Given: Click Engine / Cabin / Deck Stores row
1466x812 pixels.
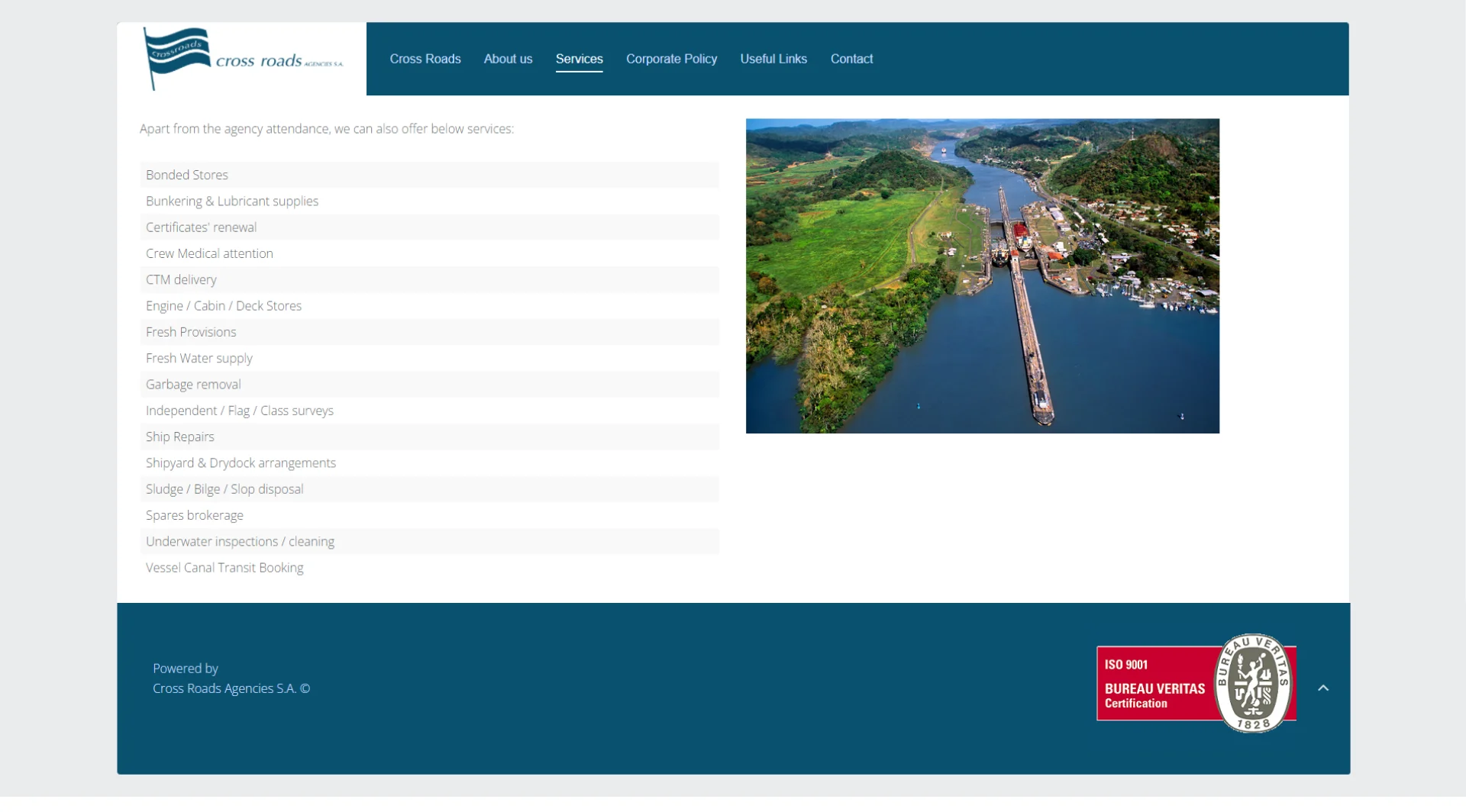Looking at the screenshot, I should click(430, 306).
